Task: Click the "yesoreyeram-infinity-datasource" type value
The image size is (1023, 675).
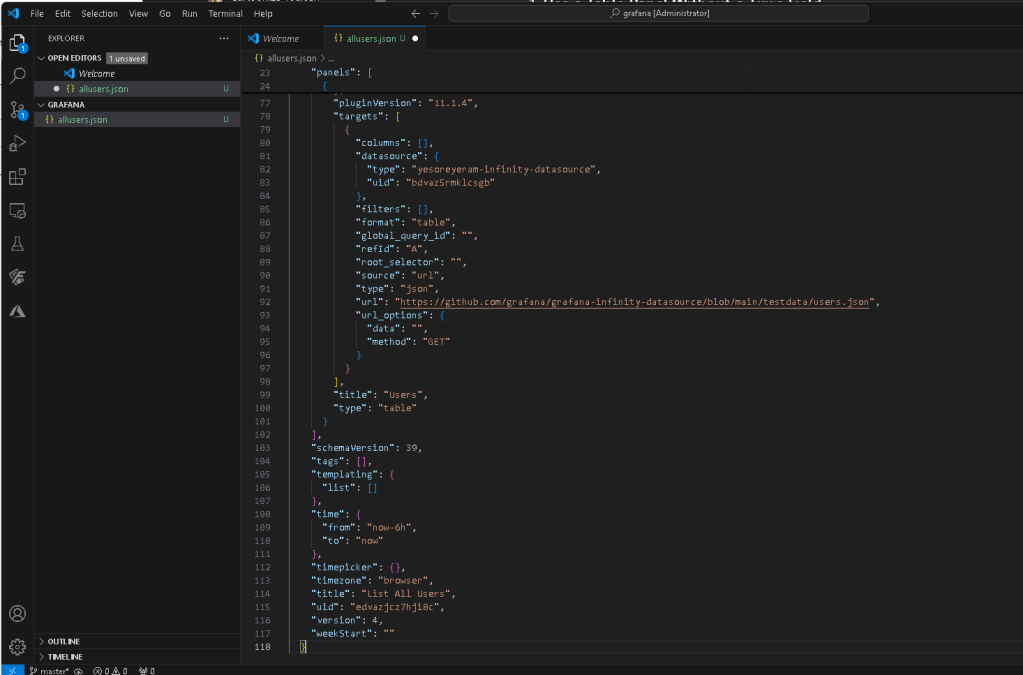Action: point(504,169)
